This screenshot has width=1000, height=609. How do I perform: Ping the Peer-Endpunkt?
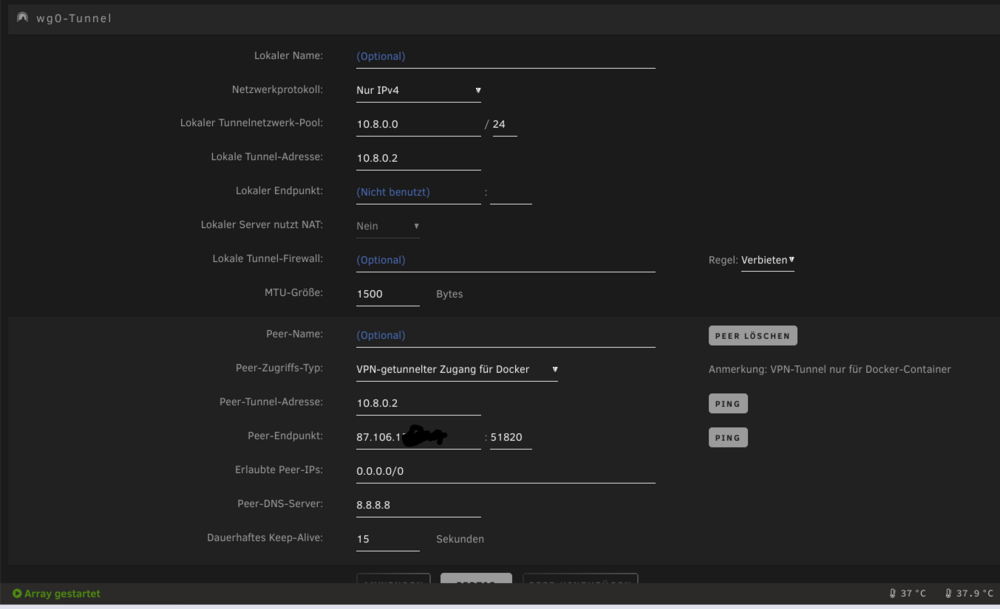click(728, 437)
